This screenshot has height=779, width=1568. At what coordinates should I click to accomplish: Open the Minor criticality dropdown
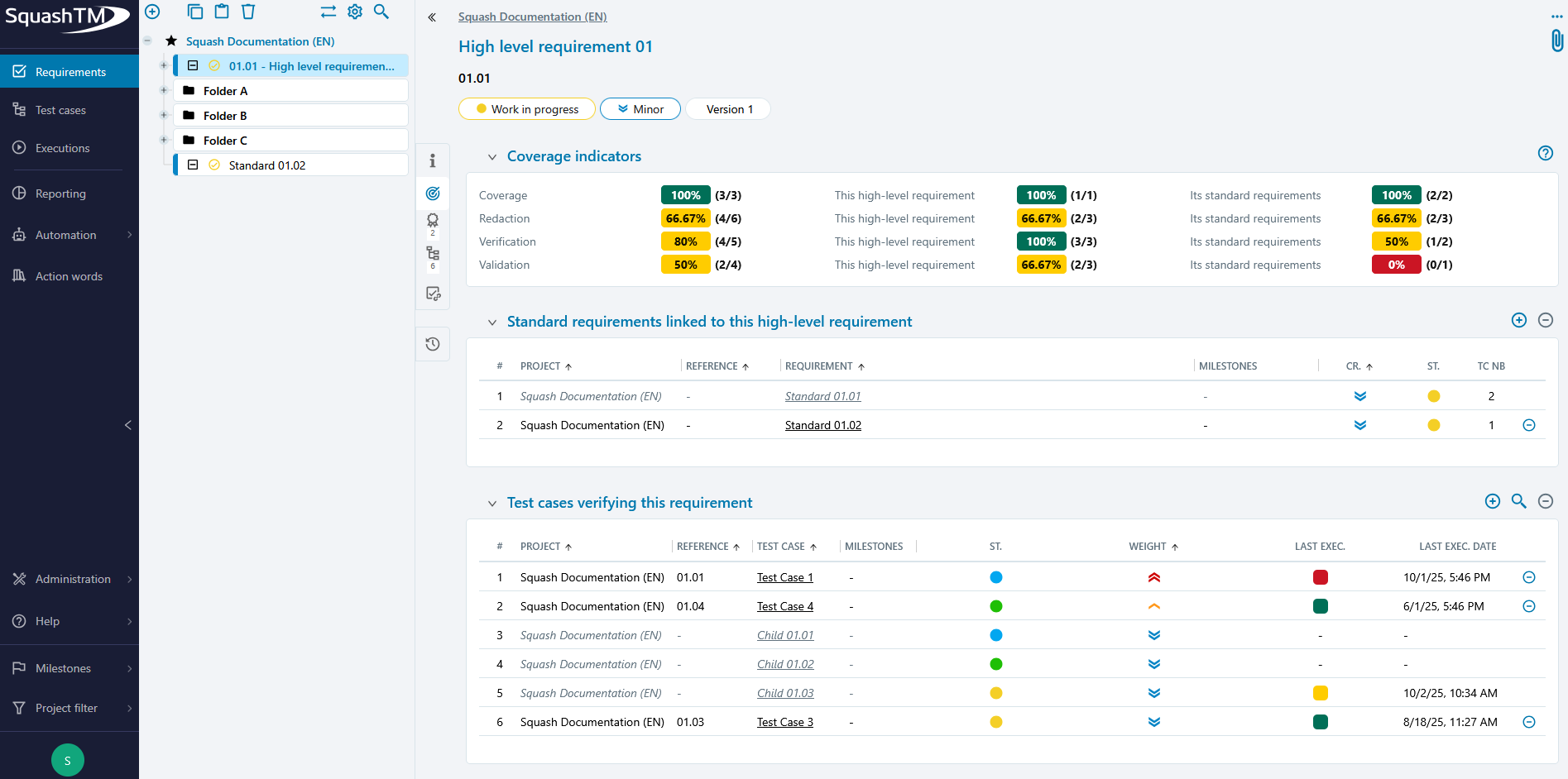click(640, 108)
